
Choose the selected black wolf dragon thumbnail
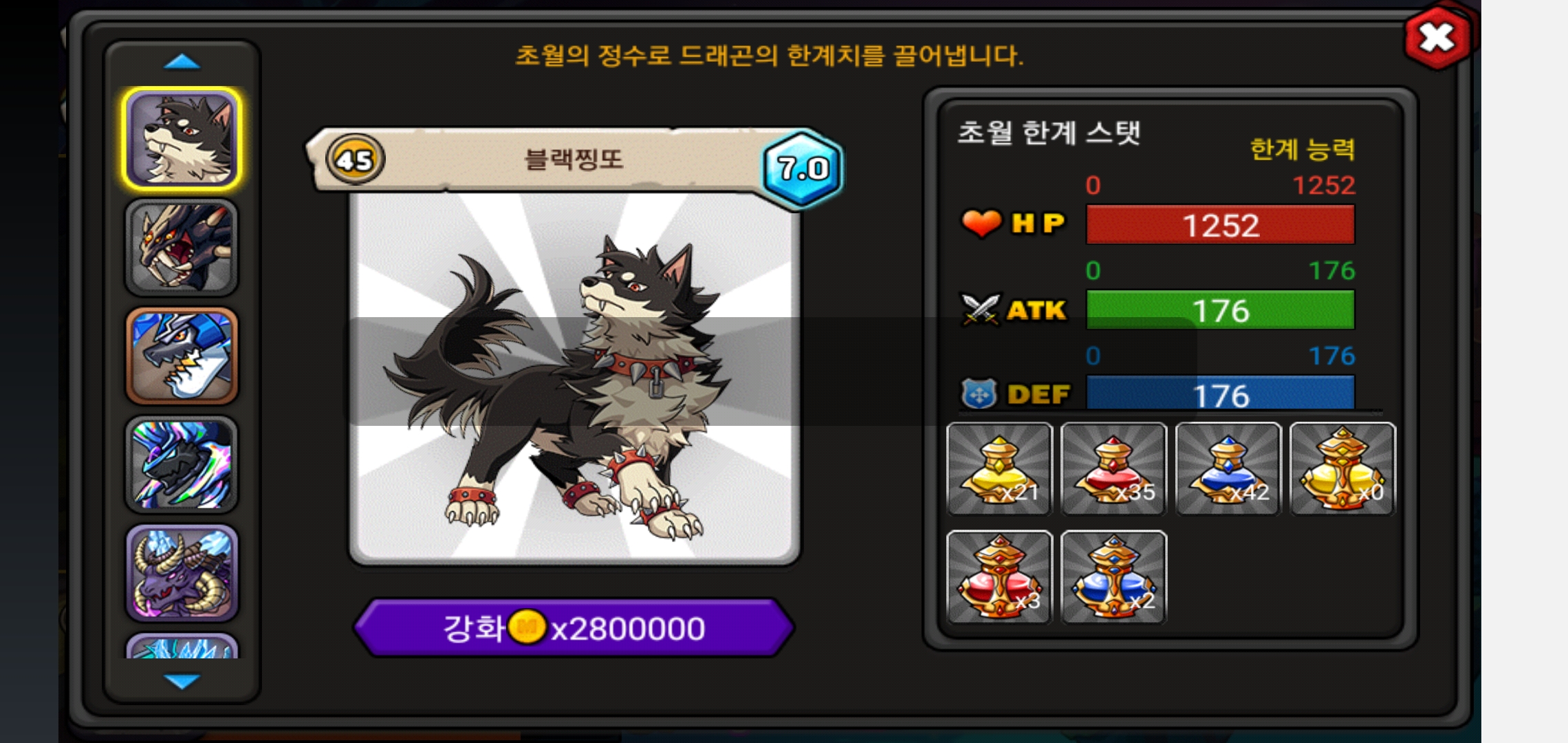coord(182,139)
